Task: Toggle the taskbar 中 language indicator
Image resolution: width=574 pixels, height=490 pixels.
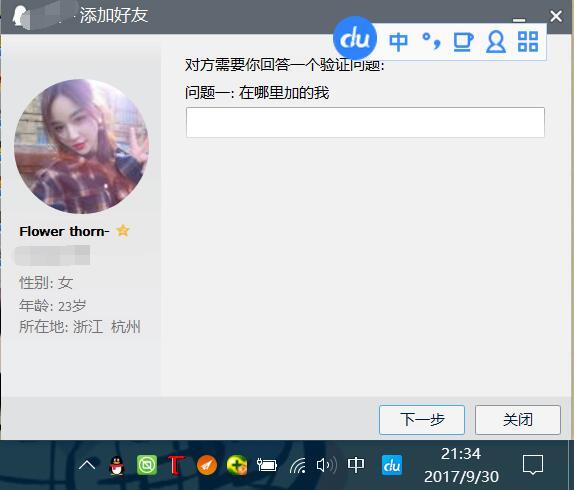Action: point(355,465)
